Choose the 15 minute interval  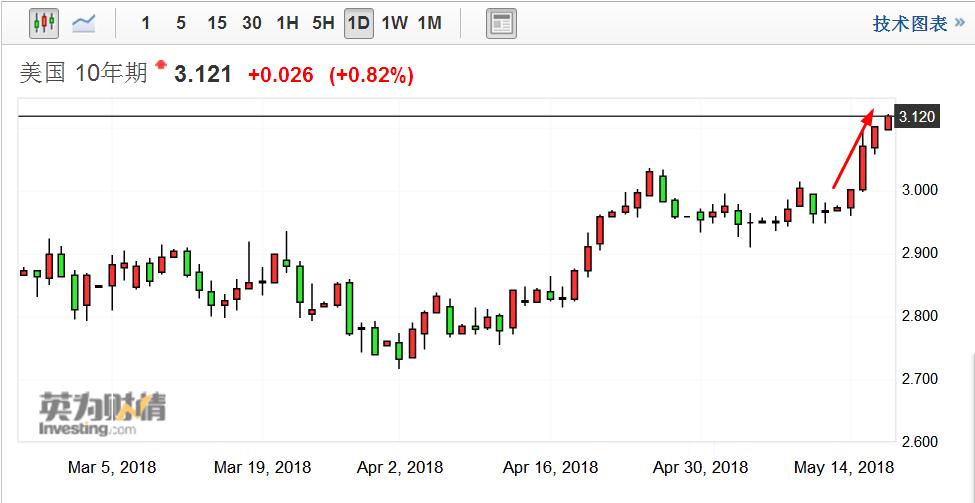[x=217, y=24]
